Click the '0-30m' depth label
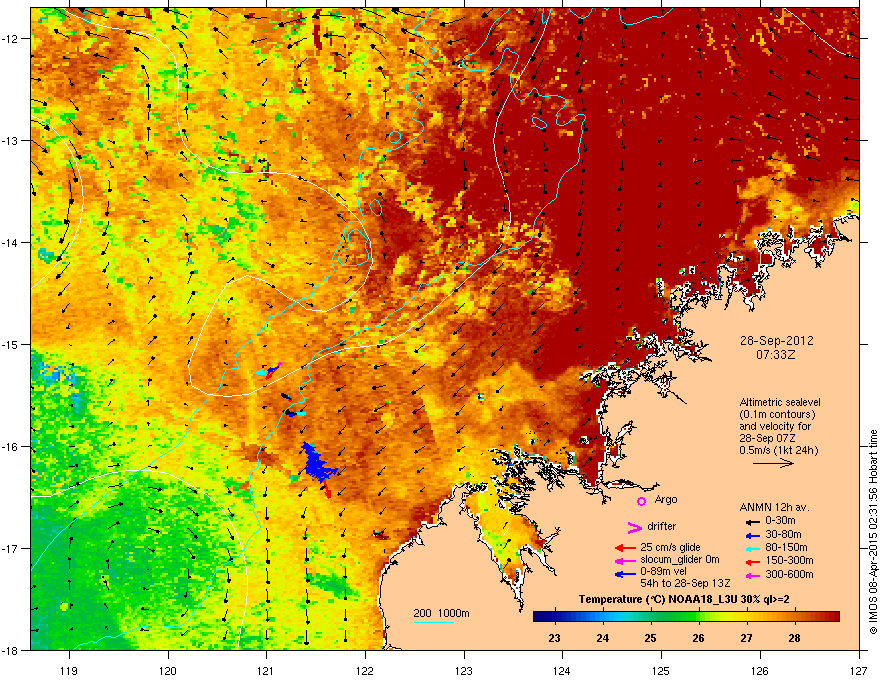This screenshot has width=880, height=680. (x=780, y=521)
